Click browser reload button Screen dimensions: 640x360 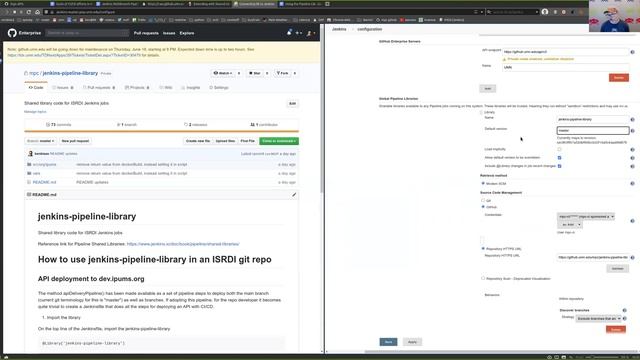pyautogui.click(x=29, y=12)
